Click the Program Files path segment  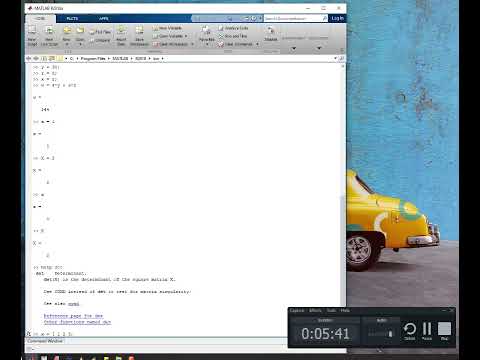(93, 59)
